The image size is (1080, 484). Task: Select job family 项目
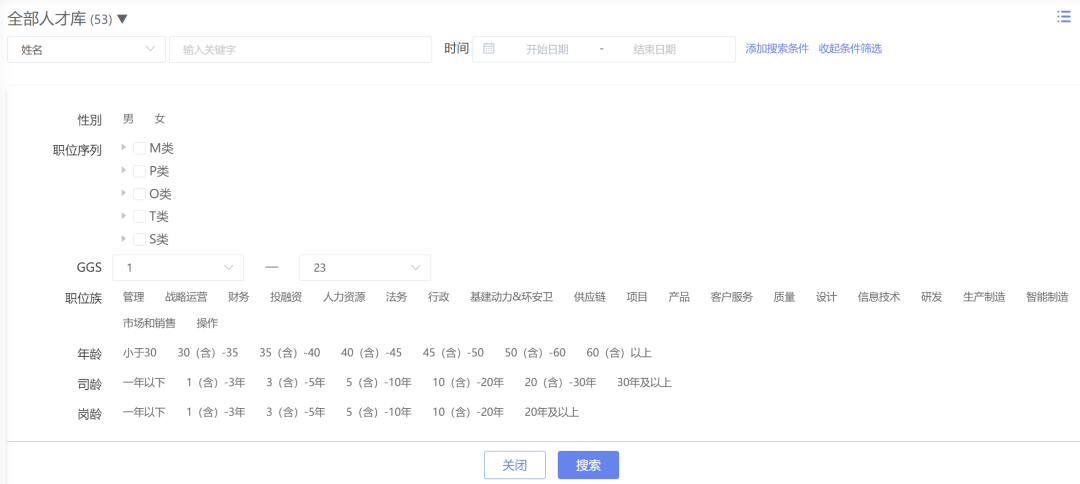coord(637,297)
